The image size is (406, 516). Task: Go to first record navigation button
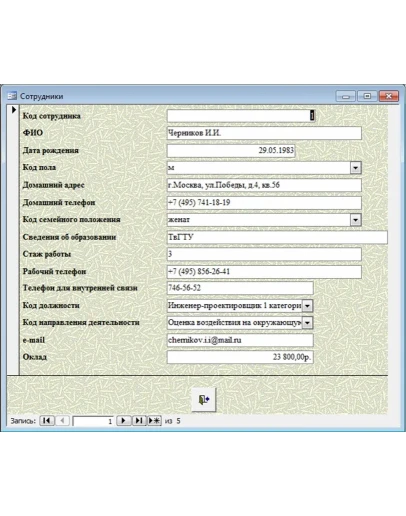[x=47, y=420]
